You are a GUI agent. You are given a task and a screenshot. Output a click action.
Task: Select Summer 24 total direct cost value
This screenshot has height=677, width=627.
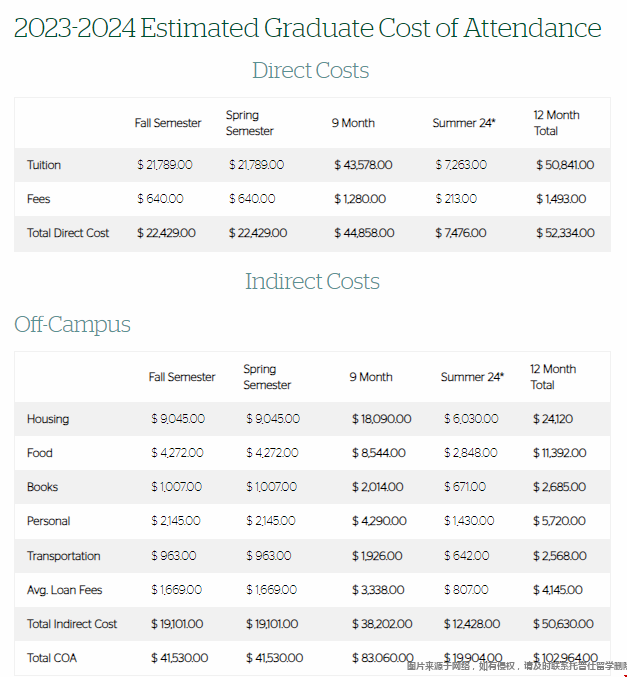coord(460,233)
